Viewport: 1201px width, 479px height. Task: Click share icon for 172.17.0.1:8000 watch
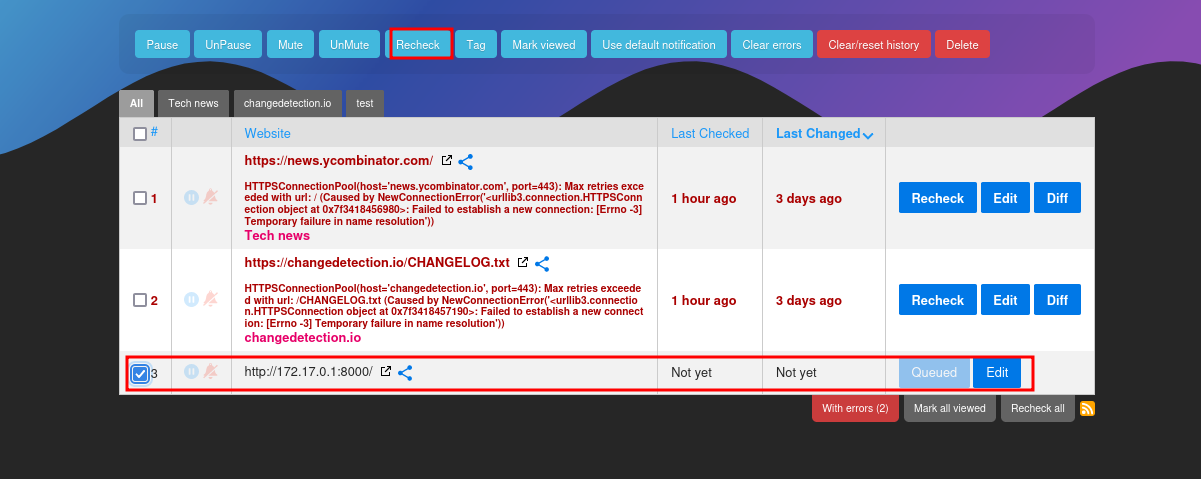(x=405, y=373)
